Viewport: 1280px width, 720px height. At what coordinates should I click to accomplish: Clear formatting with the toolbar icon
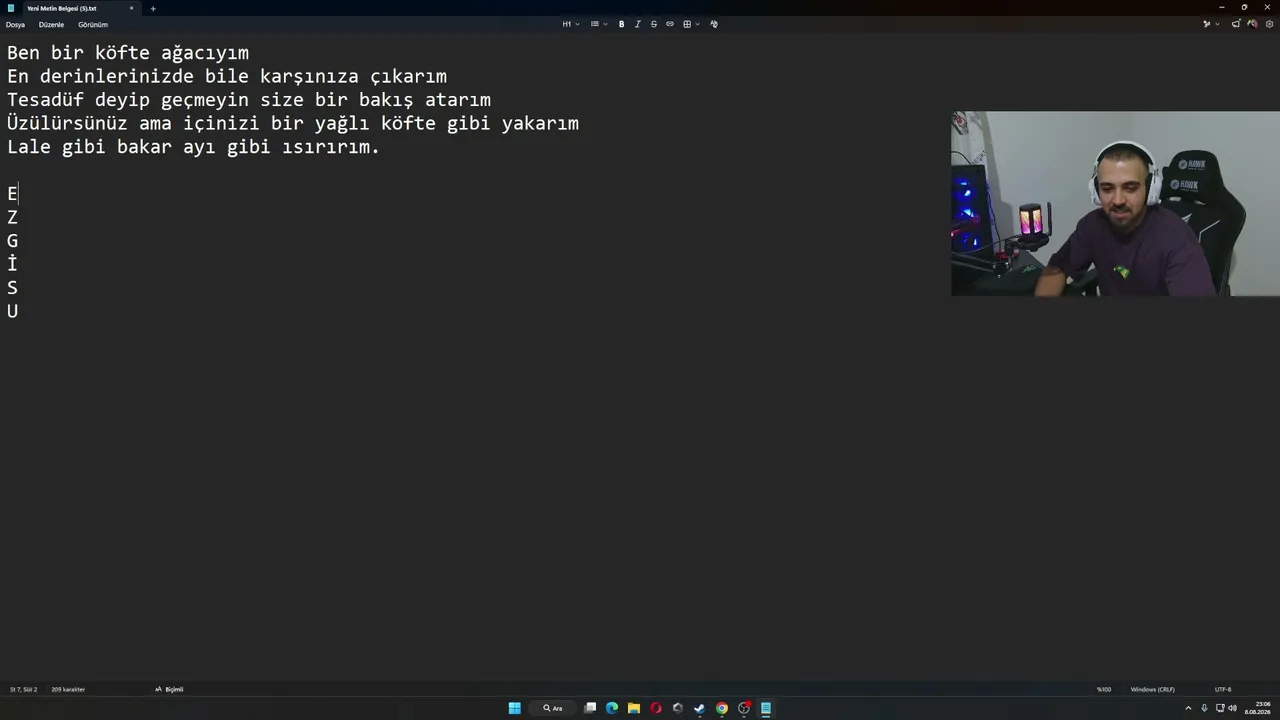point(713,24)
